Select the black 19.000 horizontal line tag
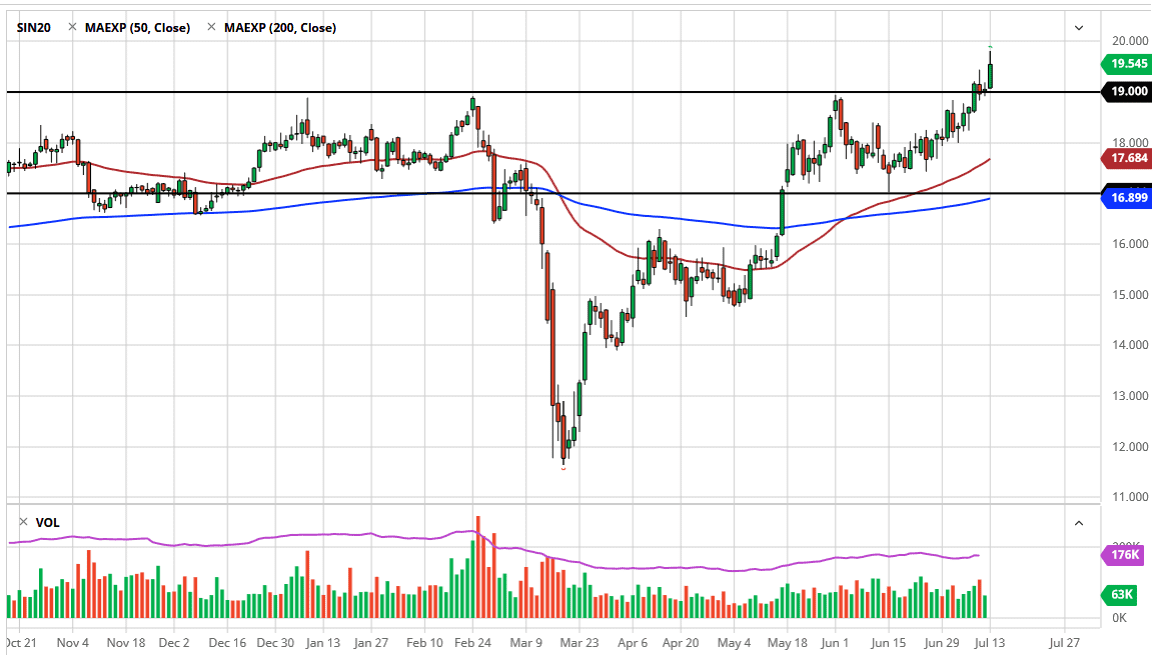This screenshot has width=1163, height=656. point(1128,92)
